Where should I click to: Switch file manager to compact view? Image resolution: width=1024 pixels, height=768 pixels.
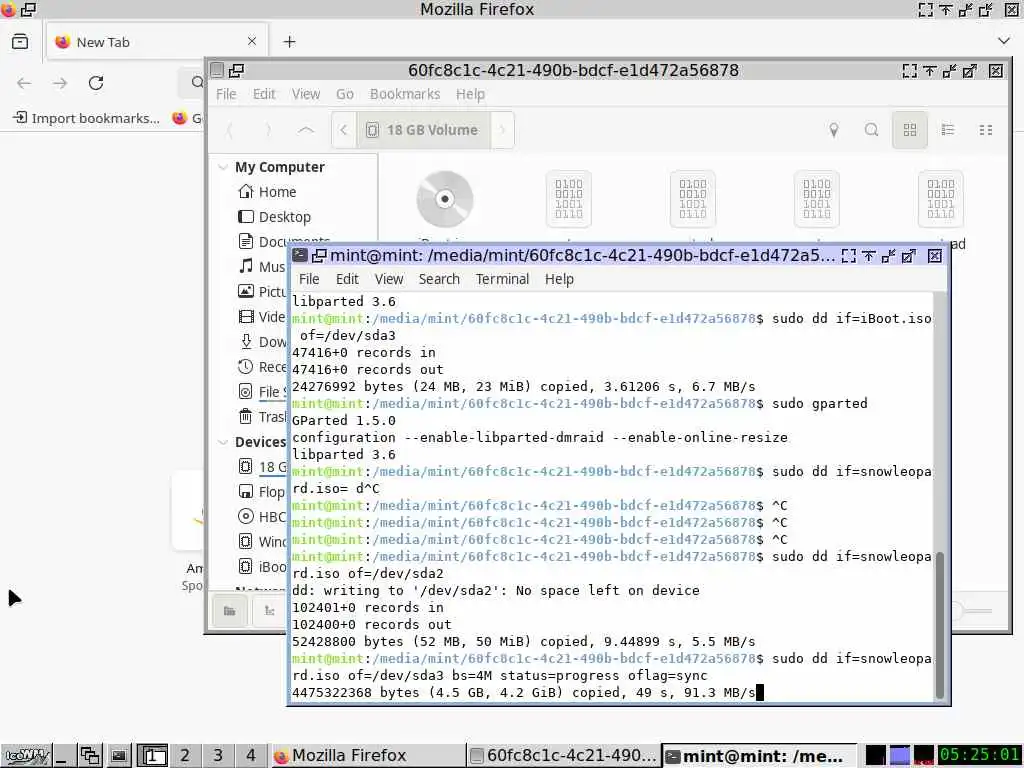point(986,130)
